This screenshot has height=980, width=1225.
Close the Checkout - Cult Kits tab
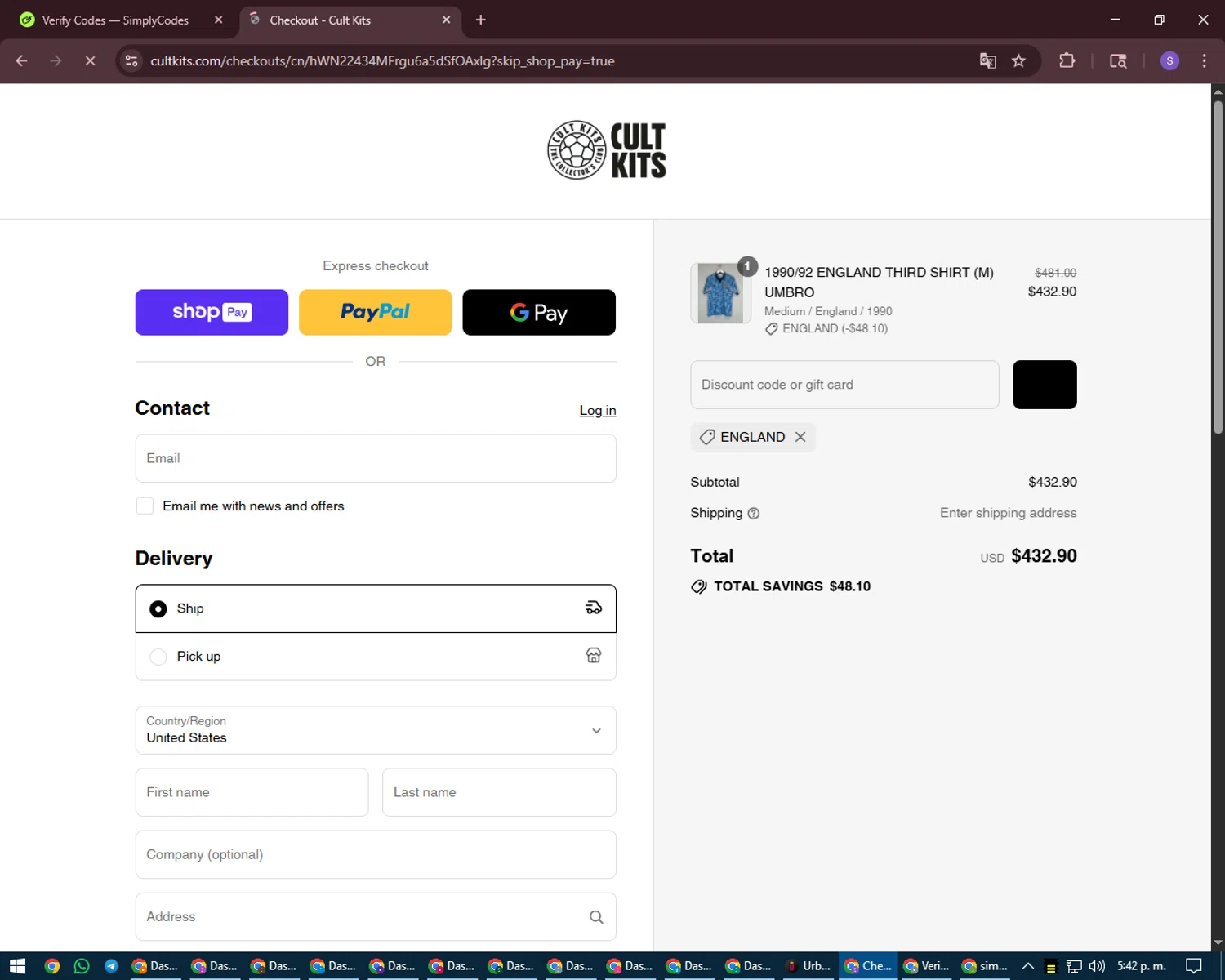point(446,20)
